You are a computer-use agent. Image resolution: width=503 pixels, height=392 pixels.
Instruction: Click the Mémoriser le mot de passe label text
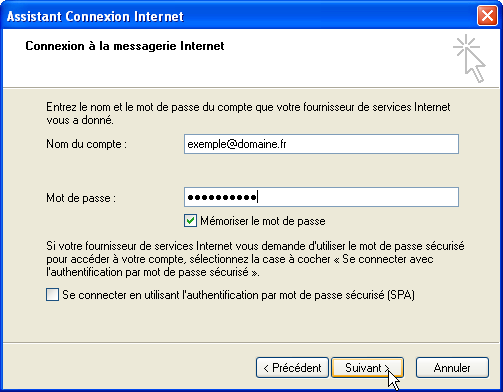(x=263, y=221)
